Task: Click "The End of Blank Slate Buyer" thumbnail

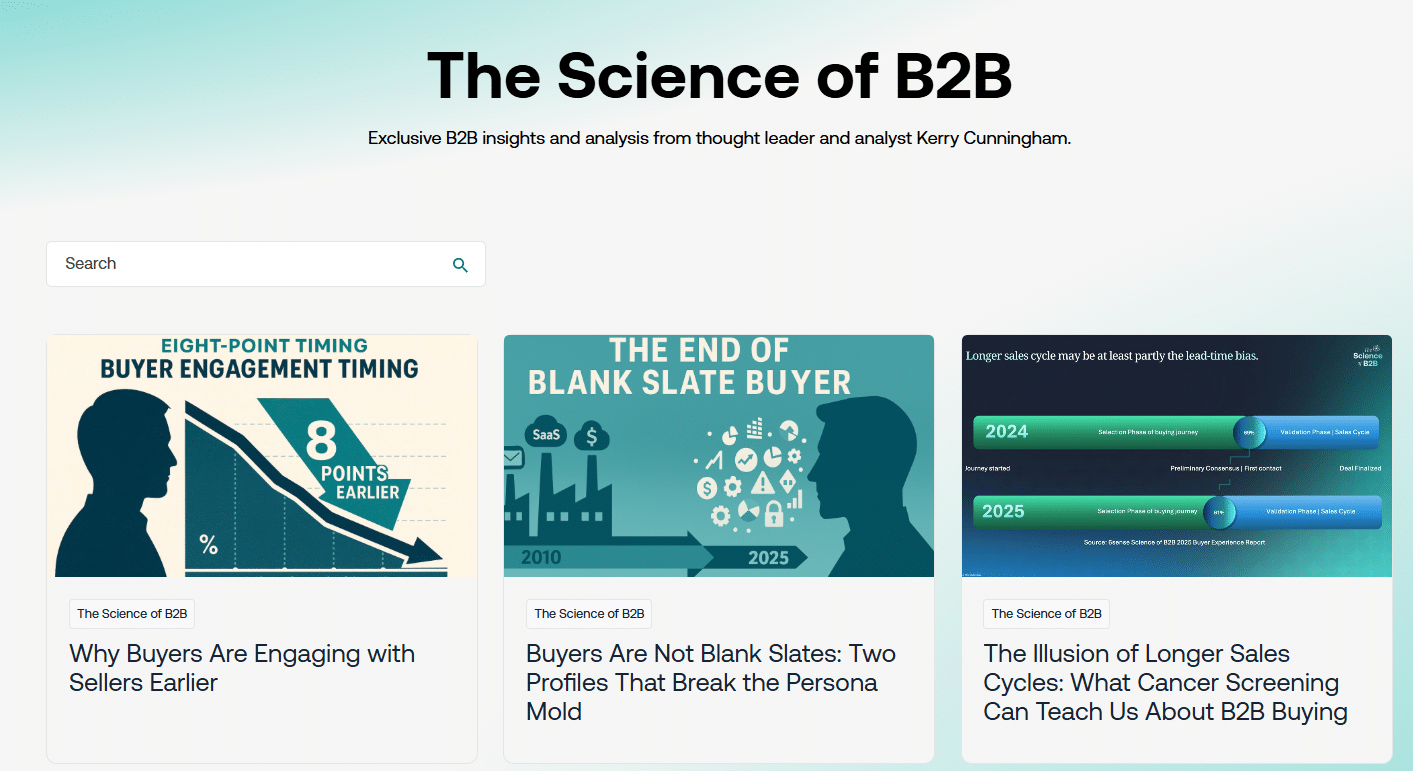Action: click(718, 455)
